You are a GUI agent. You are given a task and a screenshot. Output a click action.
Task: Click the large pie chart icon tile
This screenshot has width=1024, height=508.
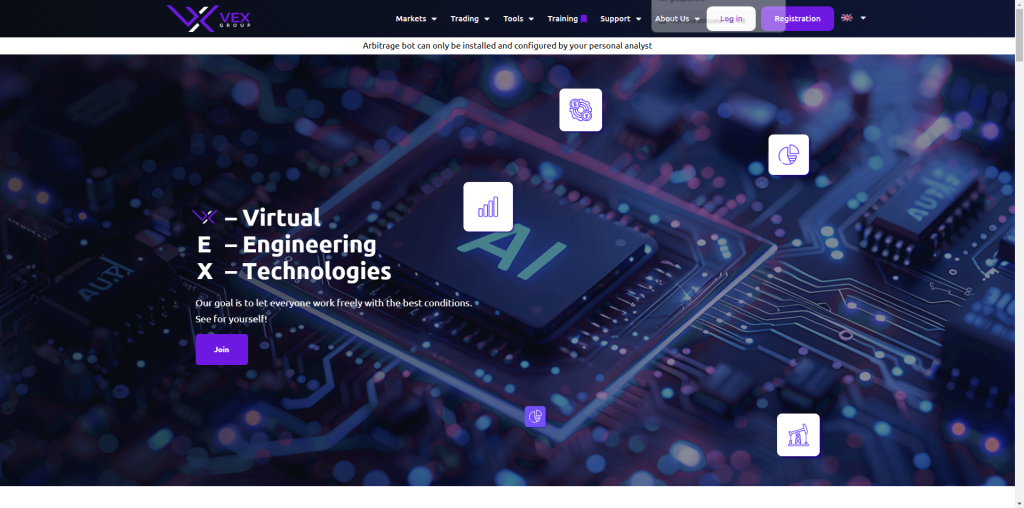coord(788,155)
